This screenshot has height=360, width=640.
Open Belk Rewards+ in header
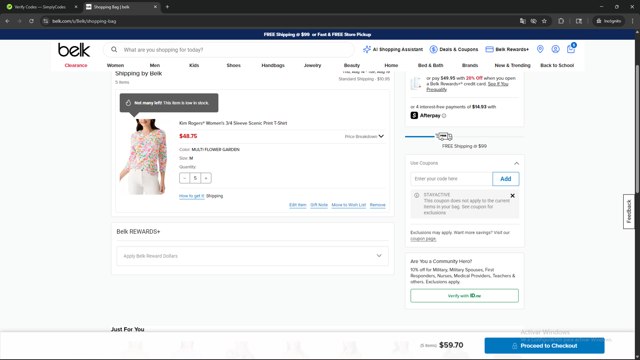[507, 49]
